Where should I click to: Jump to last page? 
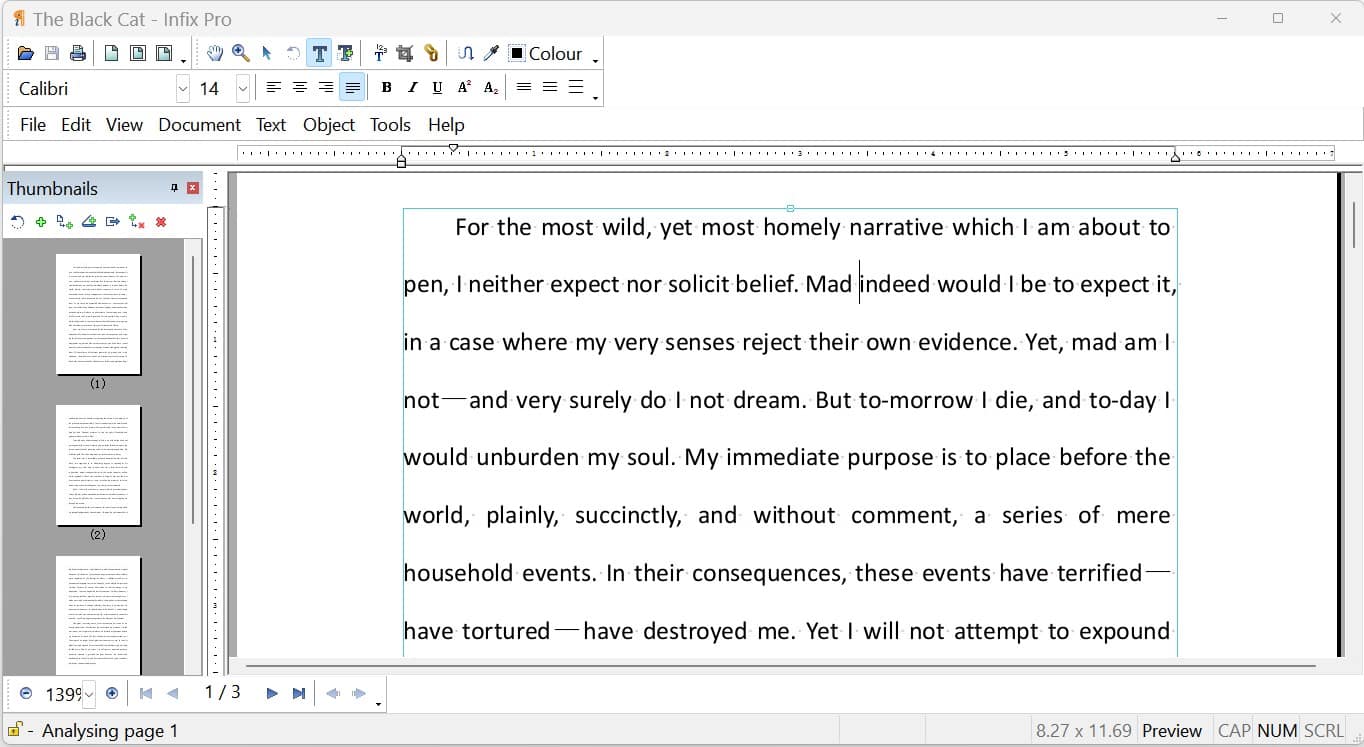click(x=298, y=693)
